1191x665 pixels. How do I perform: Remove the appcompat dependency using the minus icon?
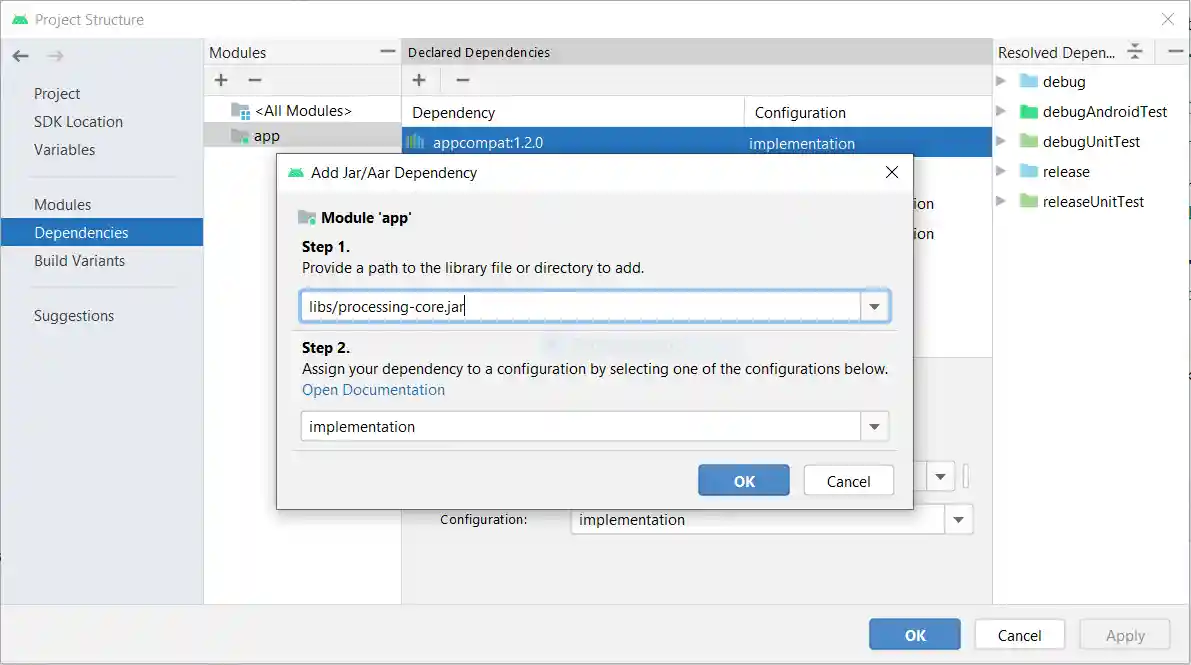[461, 80]
